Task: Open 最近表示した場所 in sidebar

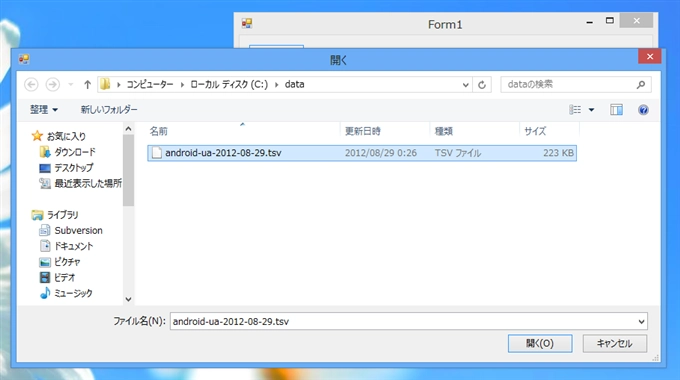Action: (88, 183)
